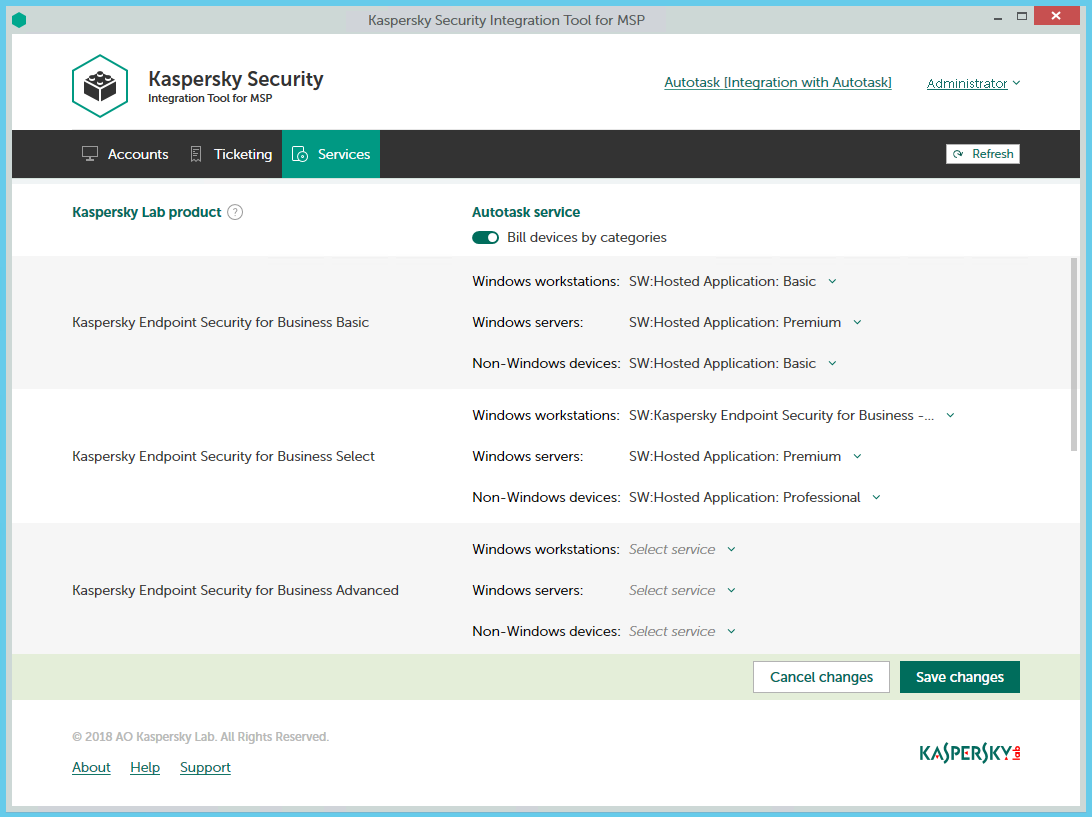Click the Refresh button

coord(982,154)
